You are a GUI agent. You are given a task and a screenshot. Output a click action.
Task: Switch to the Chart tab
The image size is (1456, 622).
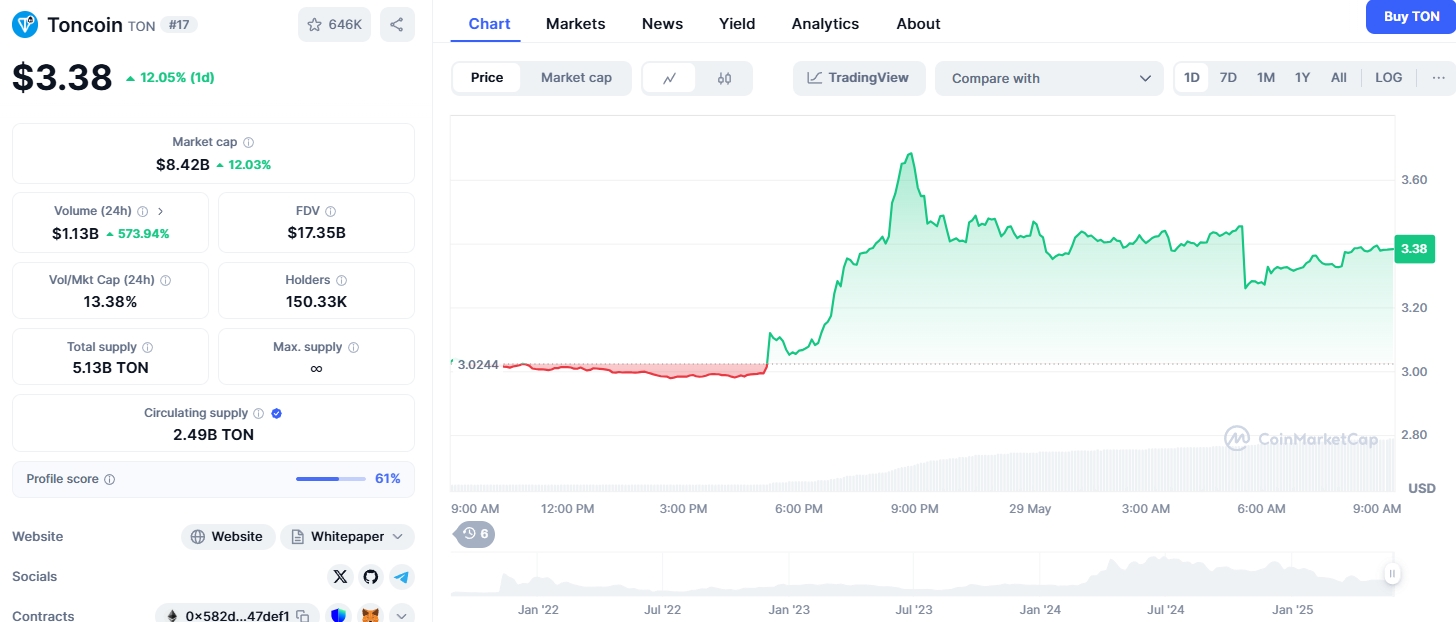click(x=490, y=24)
